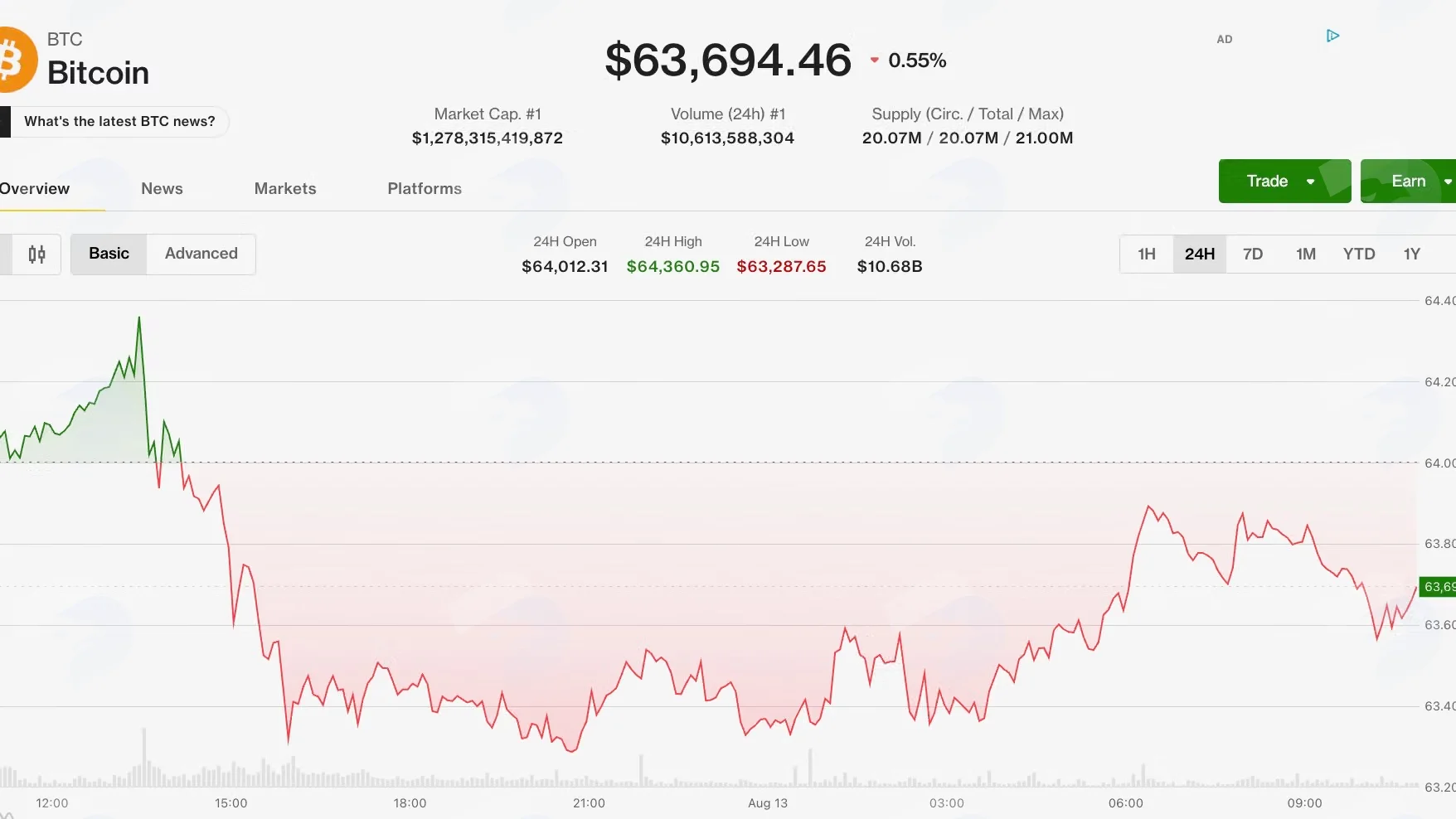
Task: Click the orange Bitcoin logo icon
Action: (x=17, y=60)
